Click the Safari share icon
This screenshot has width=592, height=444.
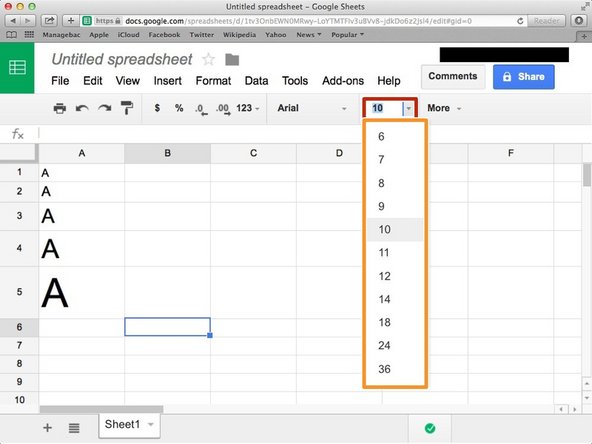49,21
